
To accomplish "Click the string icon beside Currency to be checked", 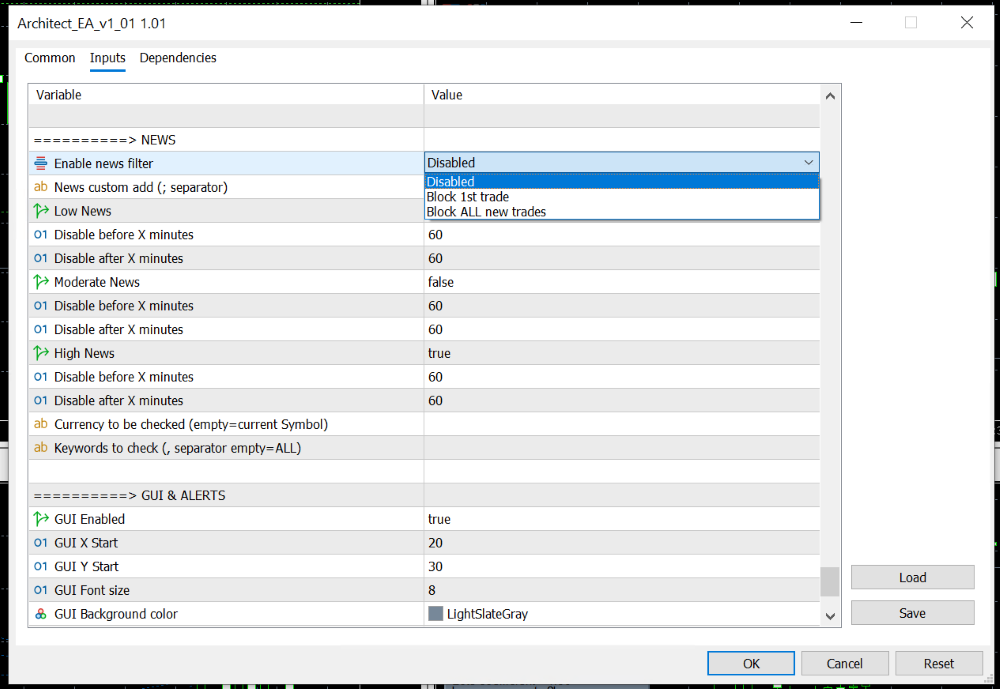I will (41, 424).
